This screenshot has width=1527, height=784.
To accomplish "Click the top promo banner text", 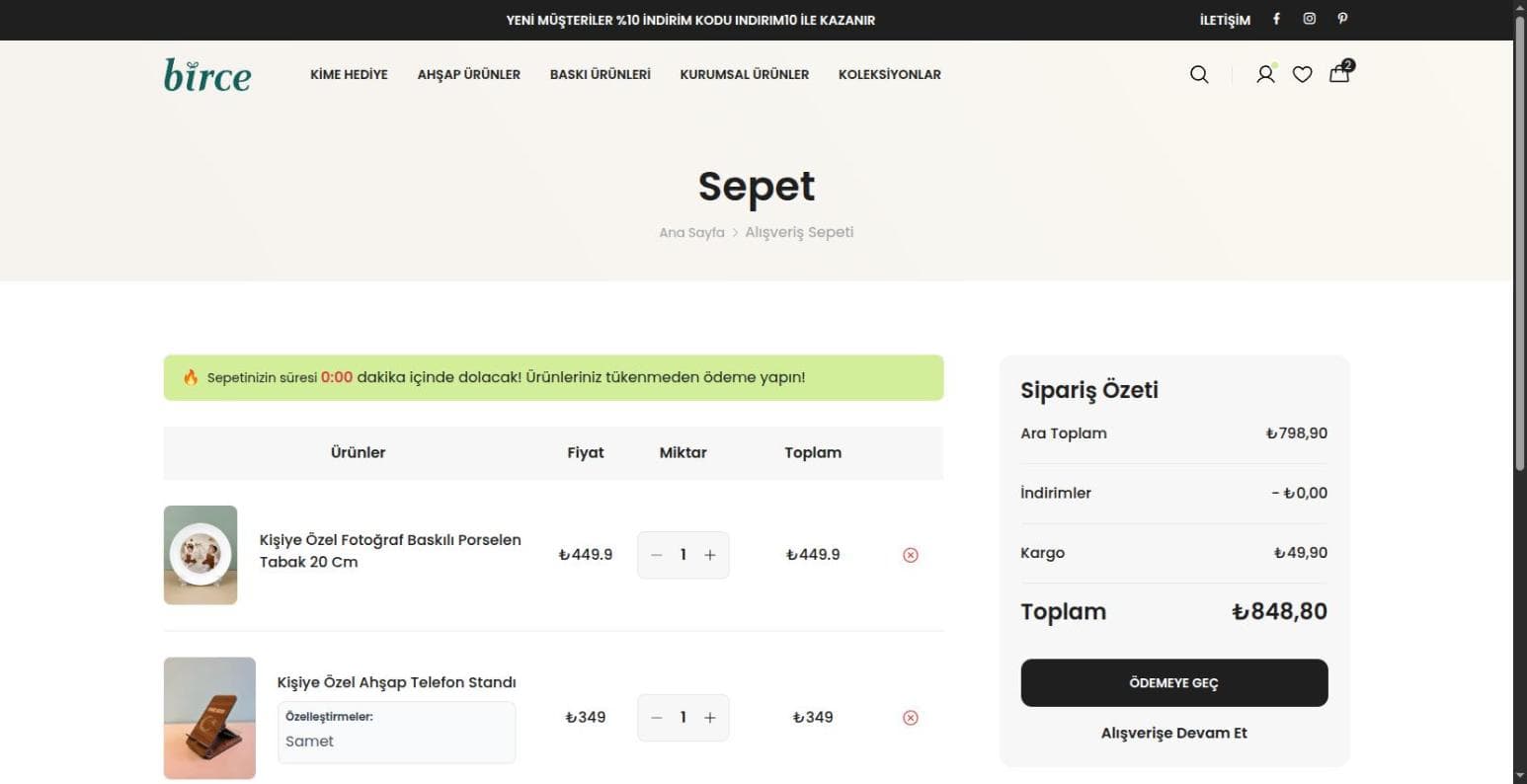I will (690, 20).
